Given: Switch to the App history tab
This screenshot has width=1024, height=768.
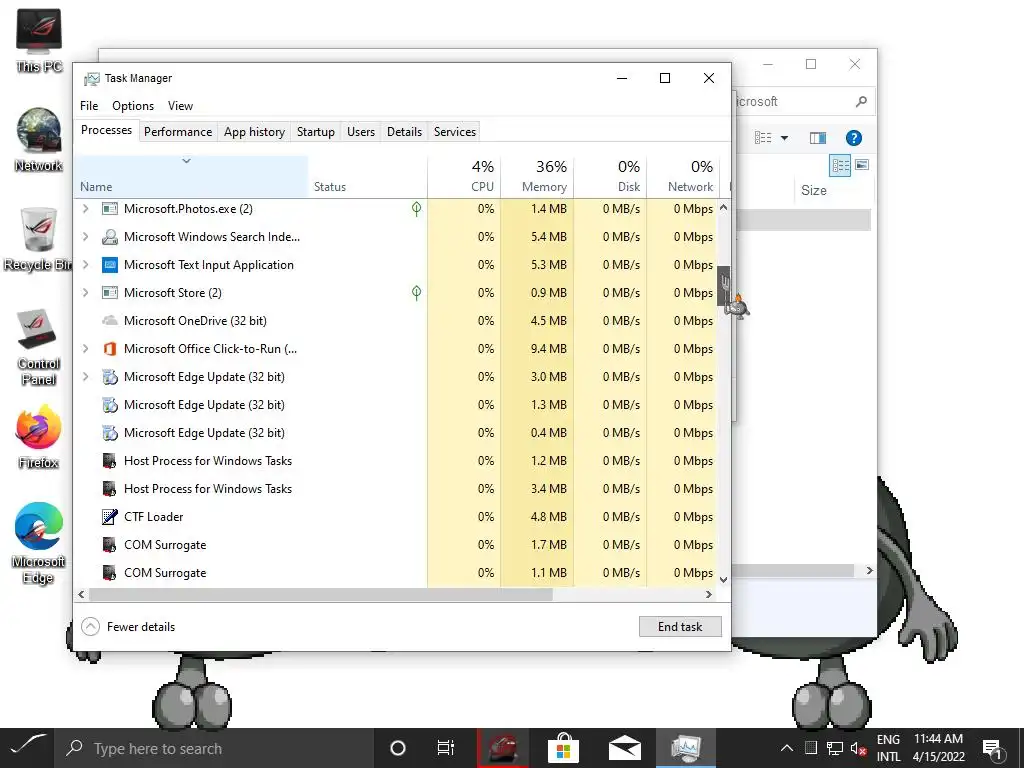Looking at the screenshot, I should (254, 132).
